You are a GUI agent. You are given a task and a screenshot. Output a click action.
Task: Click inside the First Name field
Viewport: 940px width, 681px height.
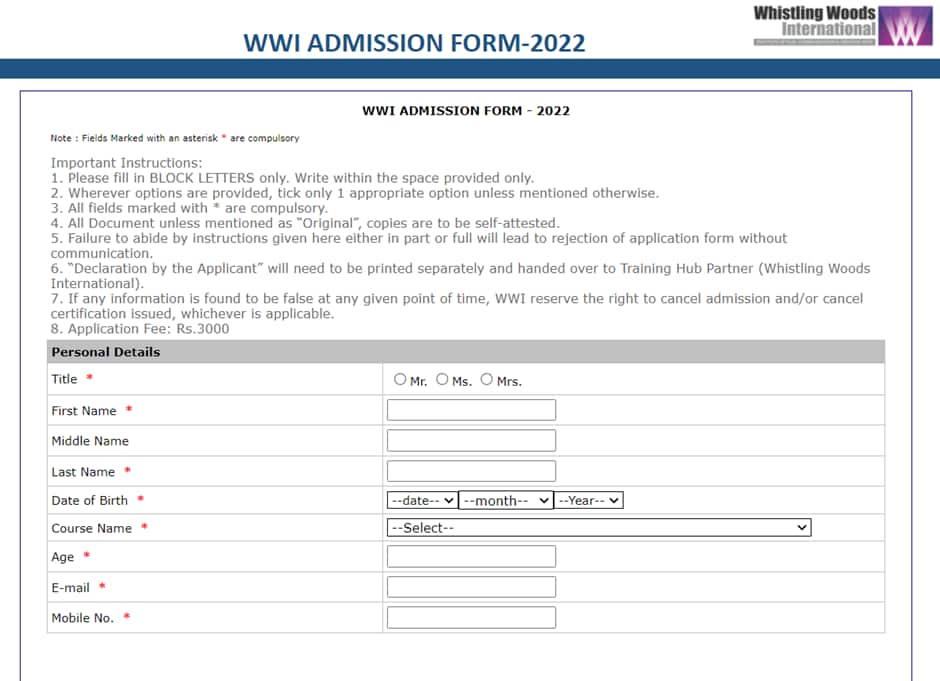[470, 409]
